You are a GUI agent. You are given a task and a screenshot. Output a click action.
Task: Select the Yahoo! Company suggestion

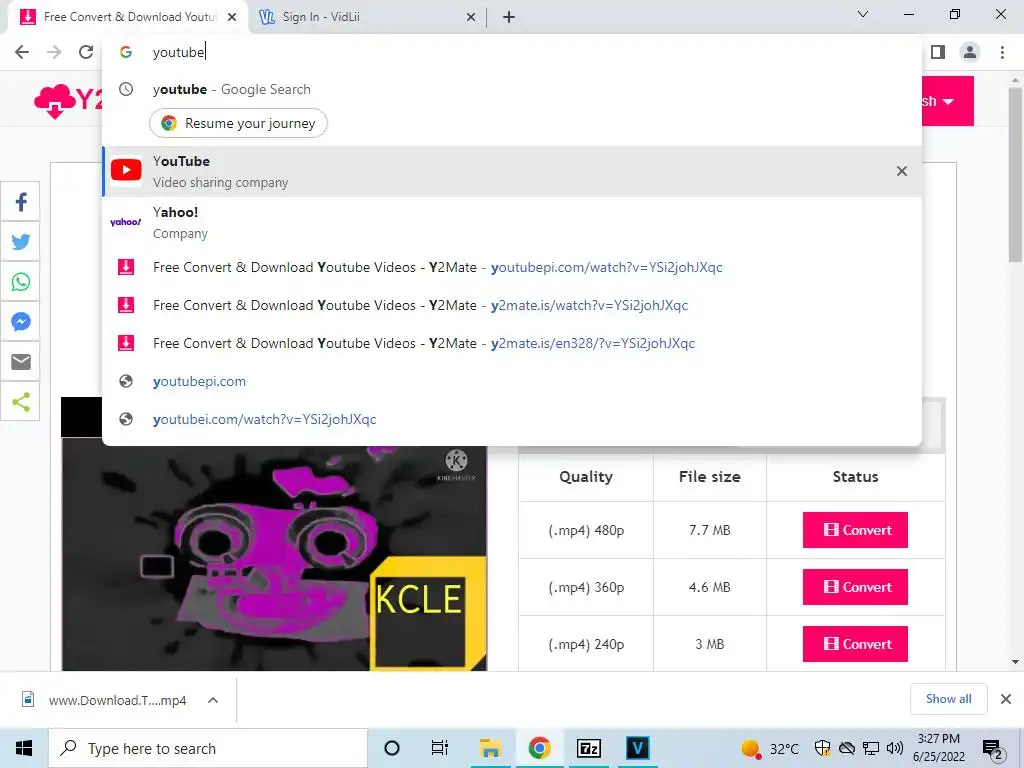(x=511, y=223)
